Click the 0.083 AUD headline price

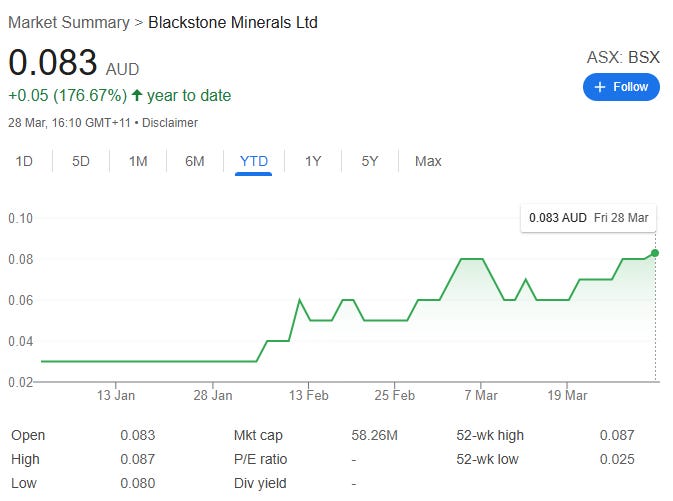[x=74, y=63]
